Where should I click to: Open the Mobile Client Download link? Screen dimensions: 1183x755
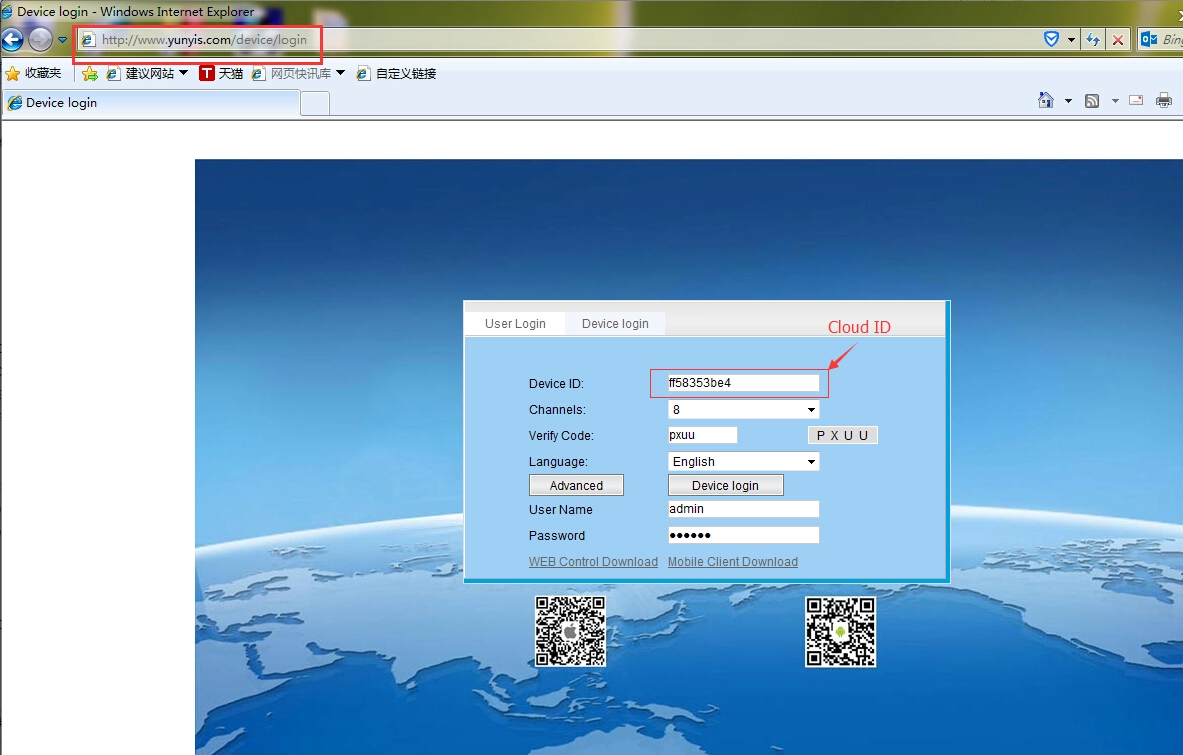pyautogui.click(x=733, y=562)
